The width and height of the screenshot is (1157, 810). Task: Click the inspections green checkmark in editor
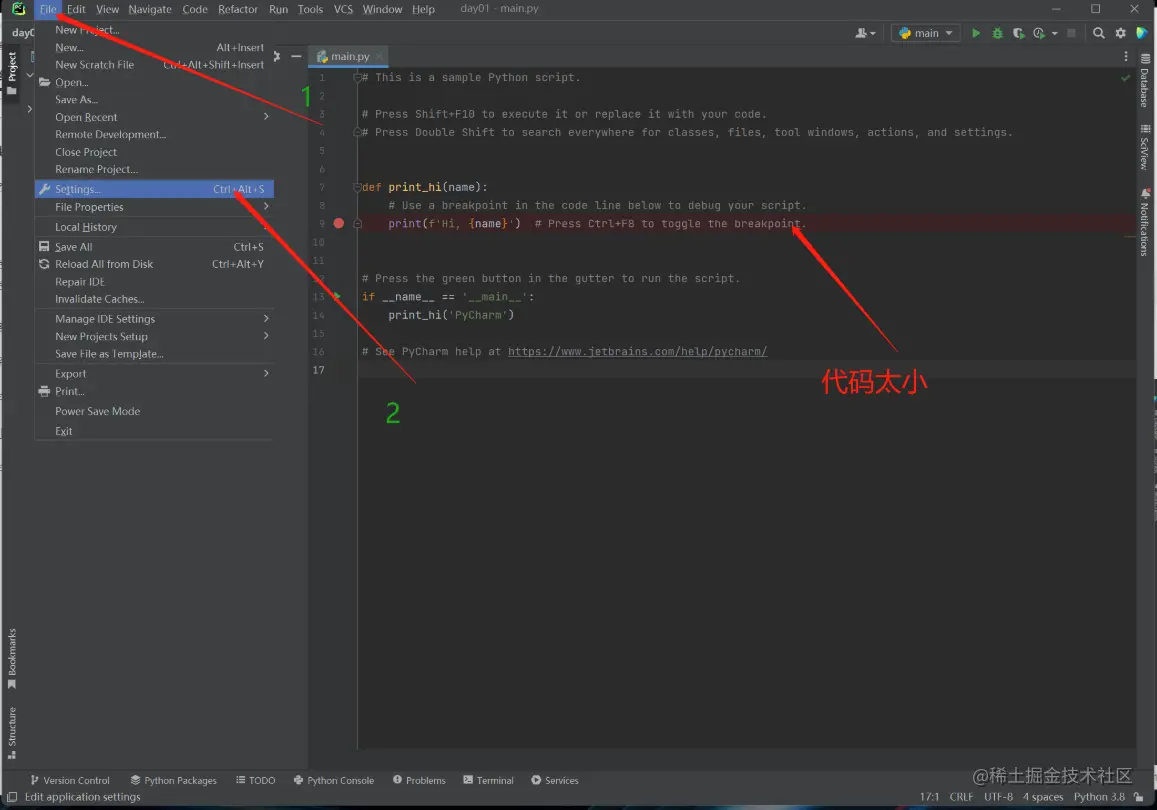click(x=1125, y=77)
